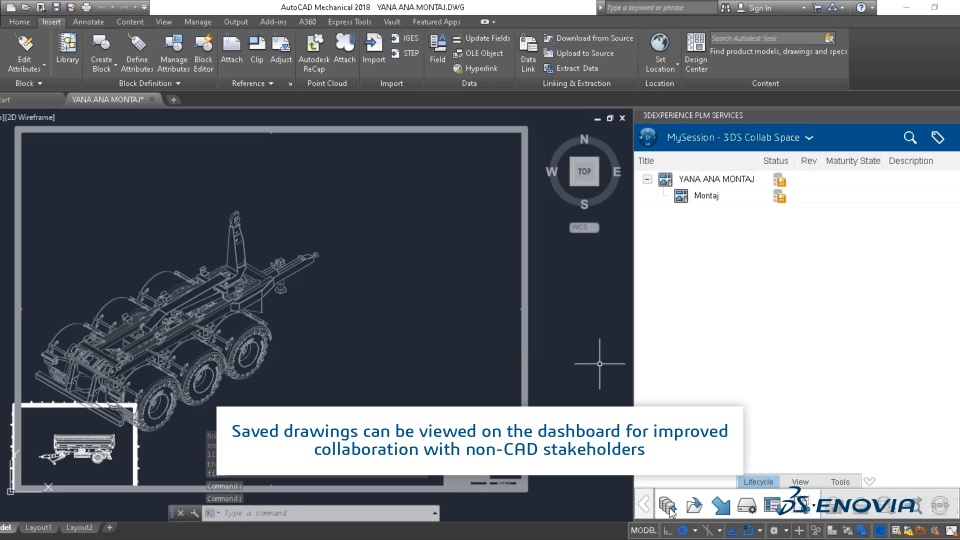Open MySession 3DS Collab Space dropdown
Screen dimensions: 960x540
(740, 138)
